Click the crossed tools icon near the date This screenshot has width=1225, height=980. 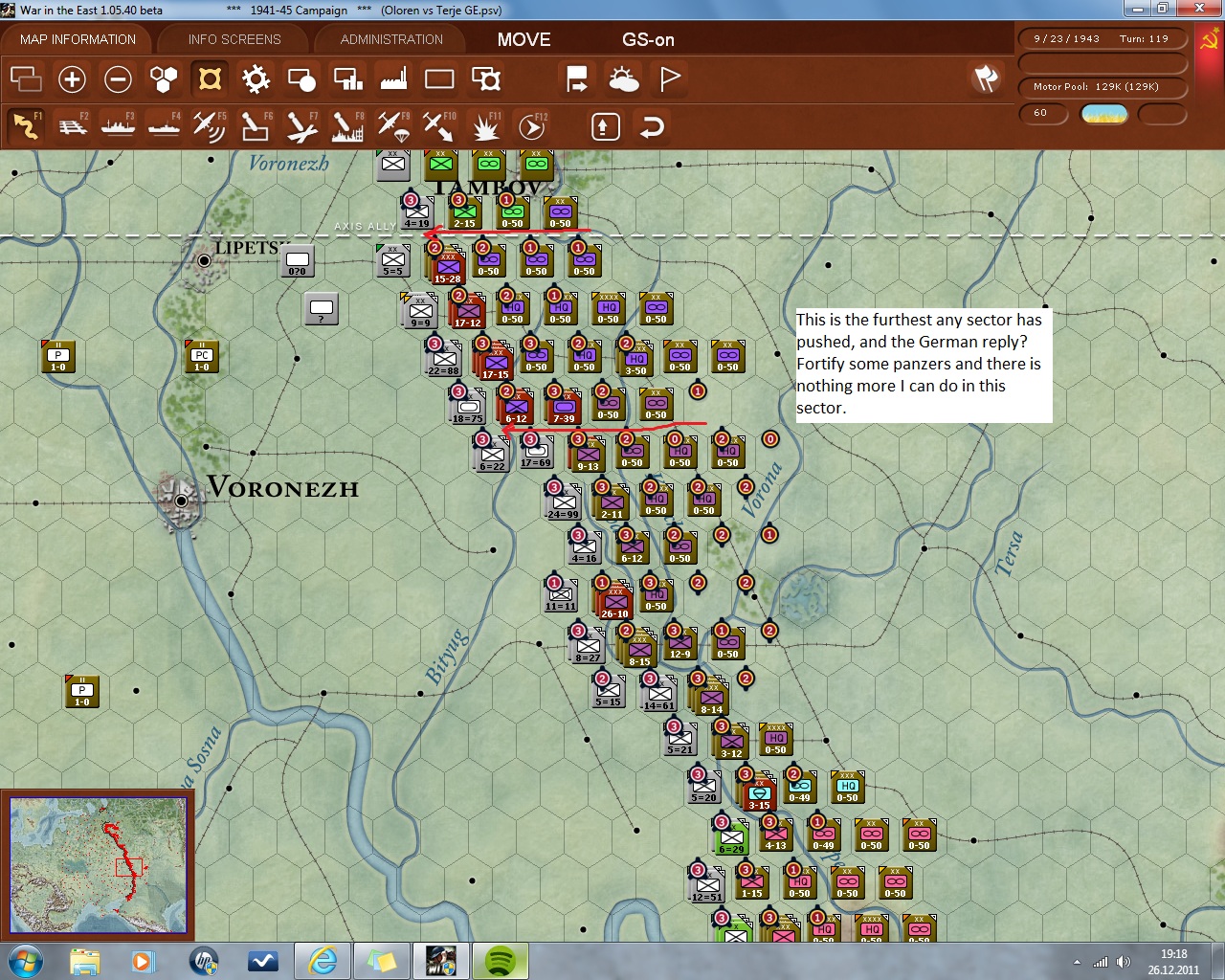986,78
